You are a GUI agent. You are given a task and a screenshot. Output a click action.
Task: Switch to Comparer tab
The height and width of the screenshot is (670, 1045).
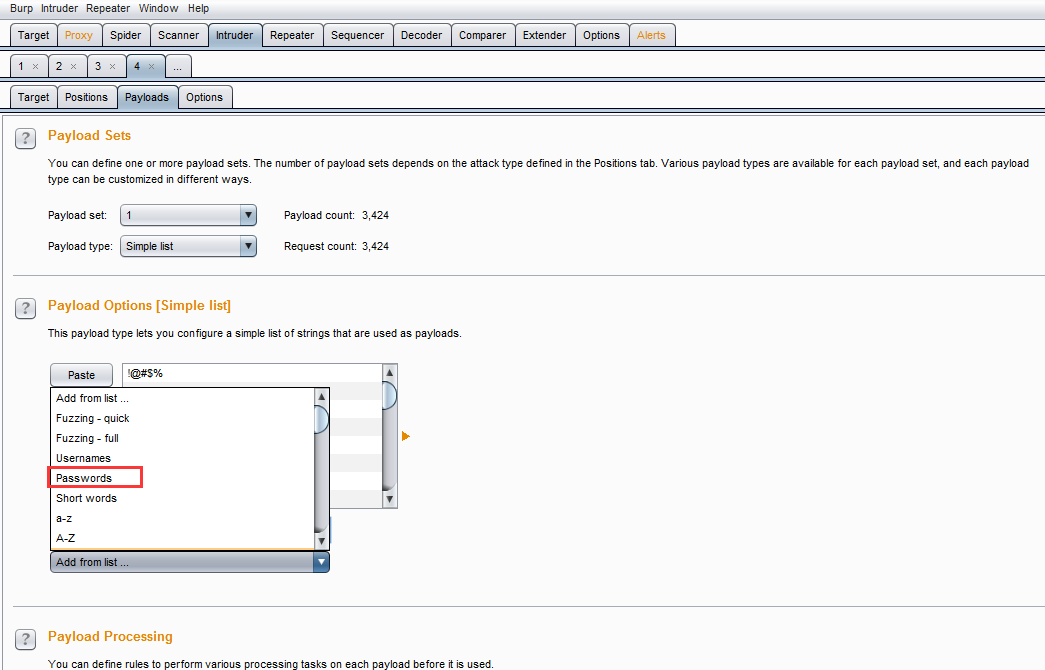(x=483, y=35)
